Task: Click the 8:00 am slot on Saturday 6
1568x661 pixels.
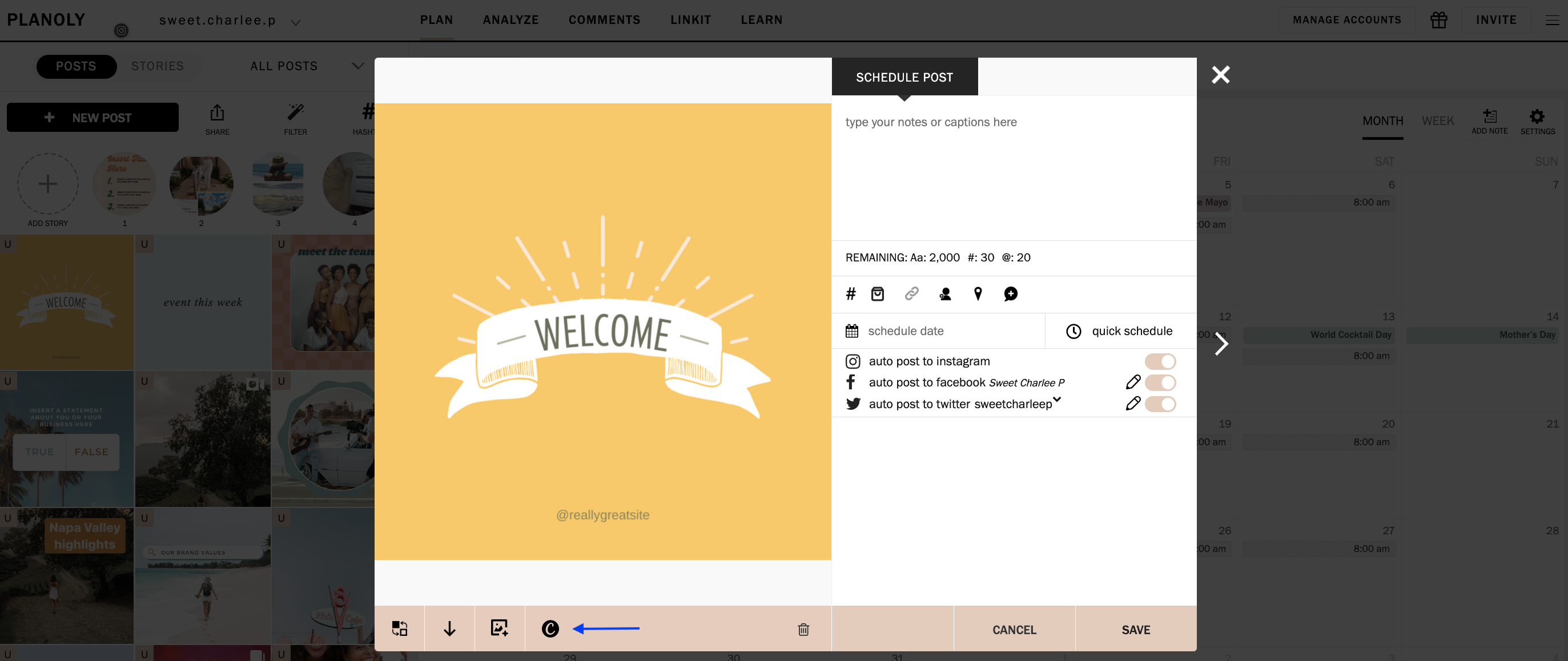Action: click(x=1318, y=202)
